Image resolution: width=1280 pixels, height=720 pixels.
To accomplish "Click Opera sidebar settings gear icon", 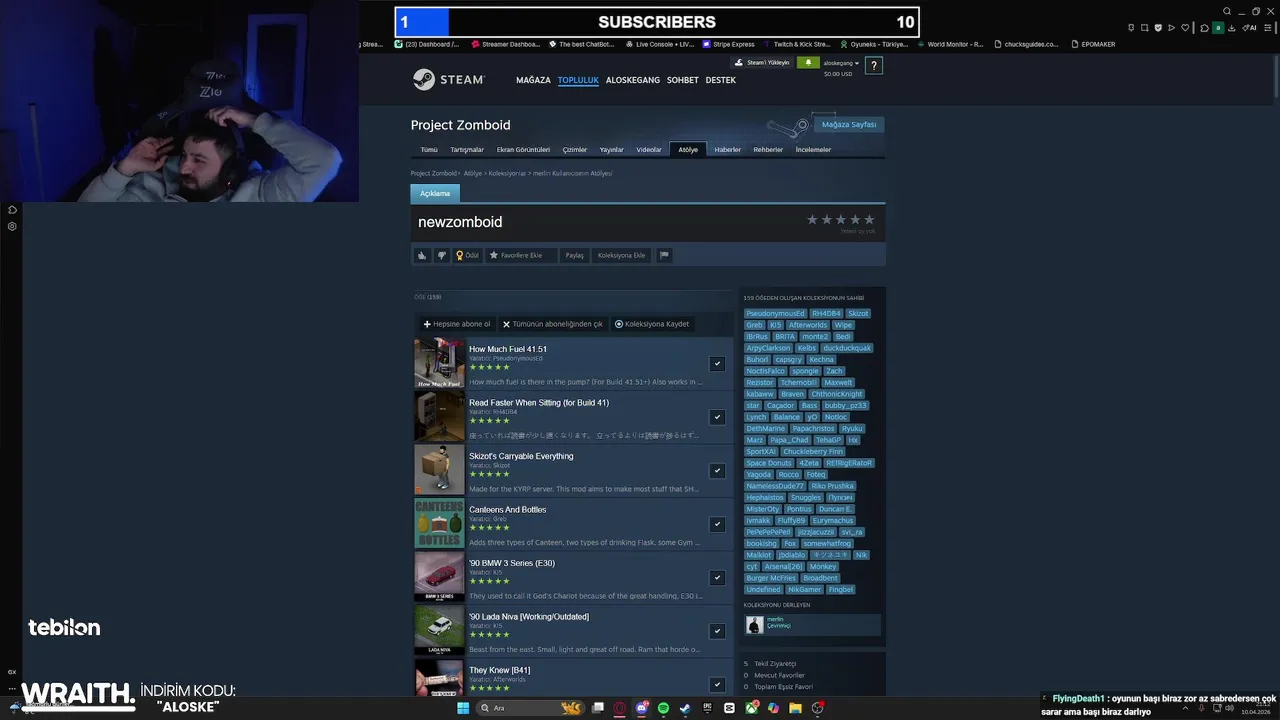I will 12,226.
